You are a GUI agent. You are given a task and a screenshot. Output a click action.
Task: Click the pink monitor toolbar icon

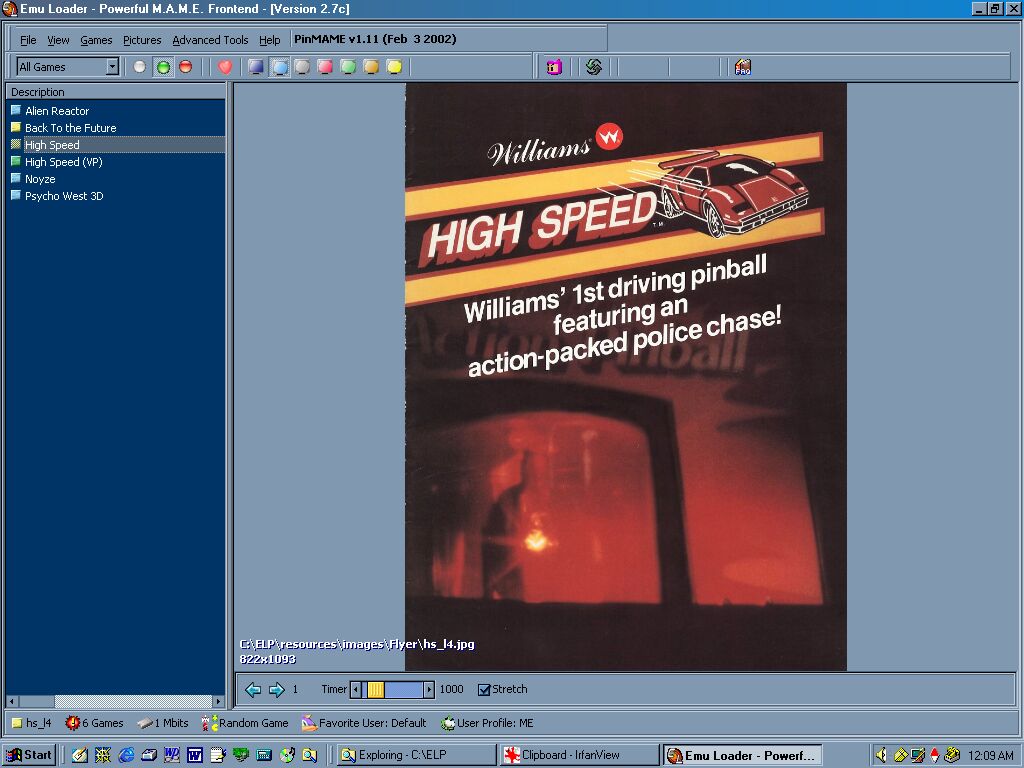tap(325, 67)
